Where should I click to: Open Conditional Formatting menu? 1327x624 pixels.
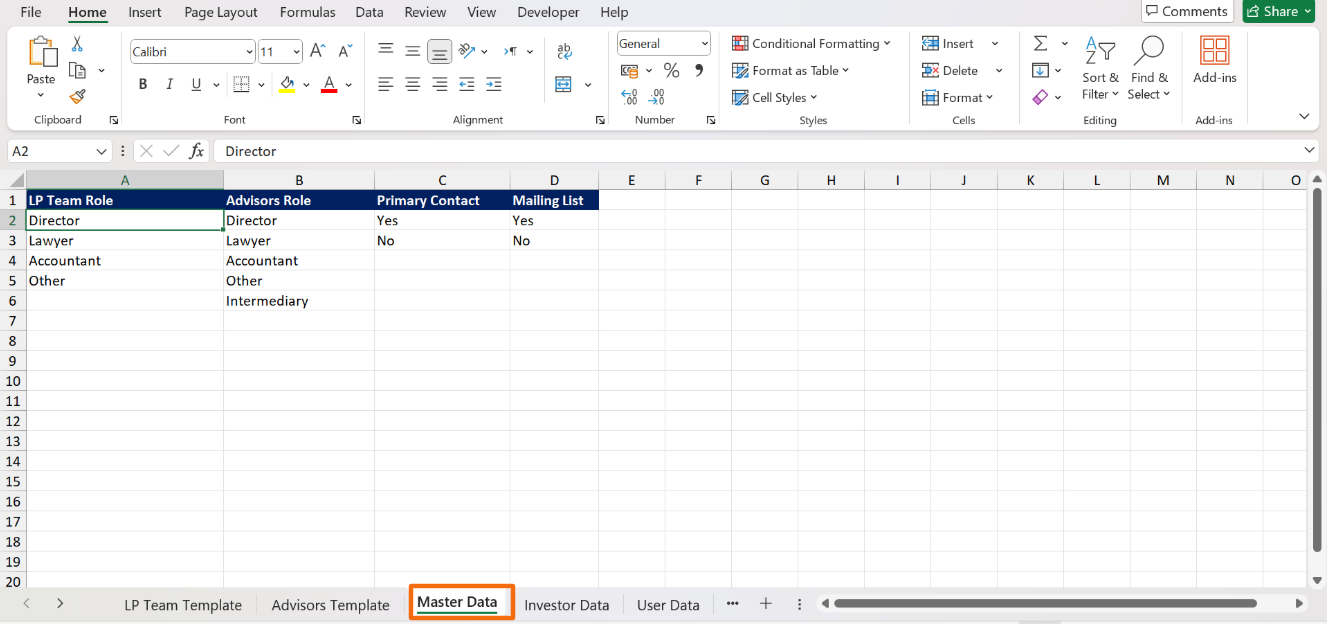click(811, 44)
